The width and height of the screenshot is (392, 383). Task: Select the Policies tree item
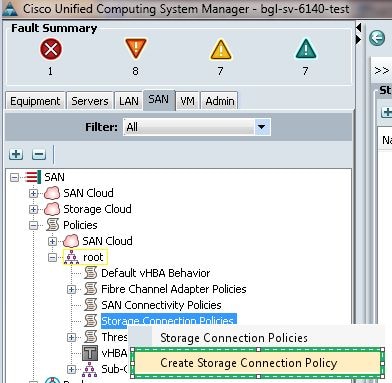(80, 225)
